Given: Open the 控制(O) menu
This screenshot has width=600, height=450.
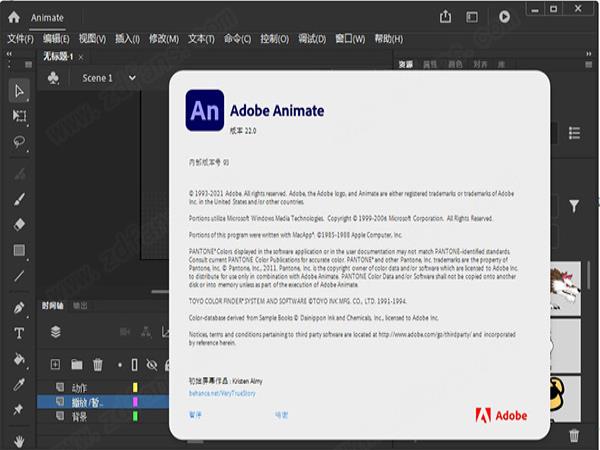Looking at the screenshot, I should coord(274,39).
